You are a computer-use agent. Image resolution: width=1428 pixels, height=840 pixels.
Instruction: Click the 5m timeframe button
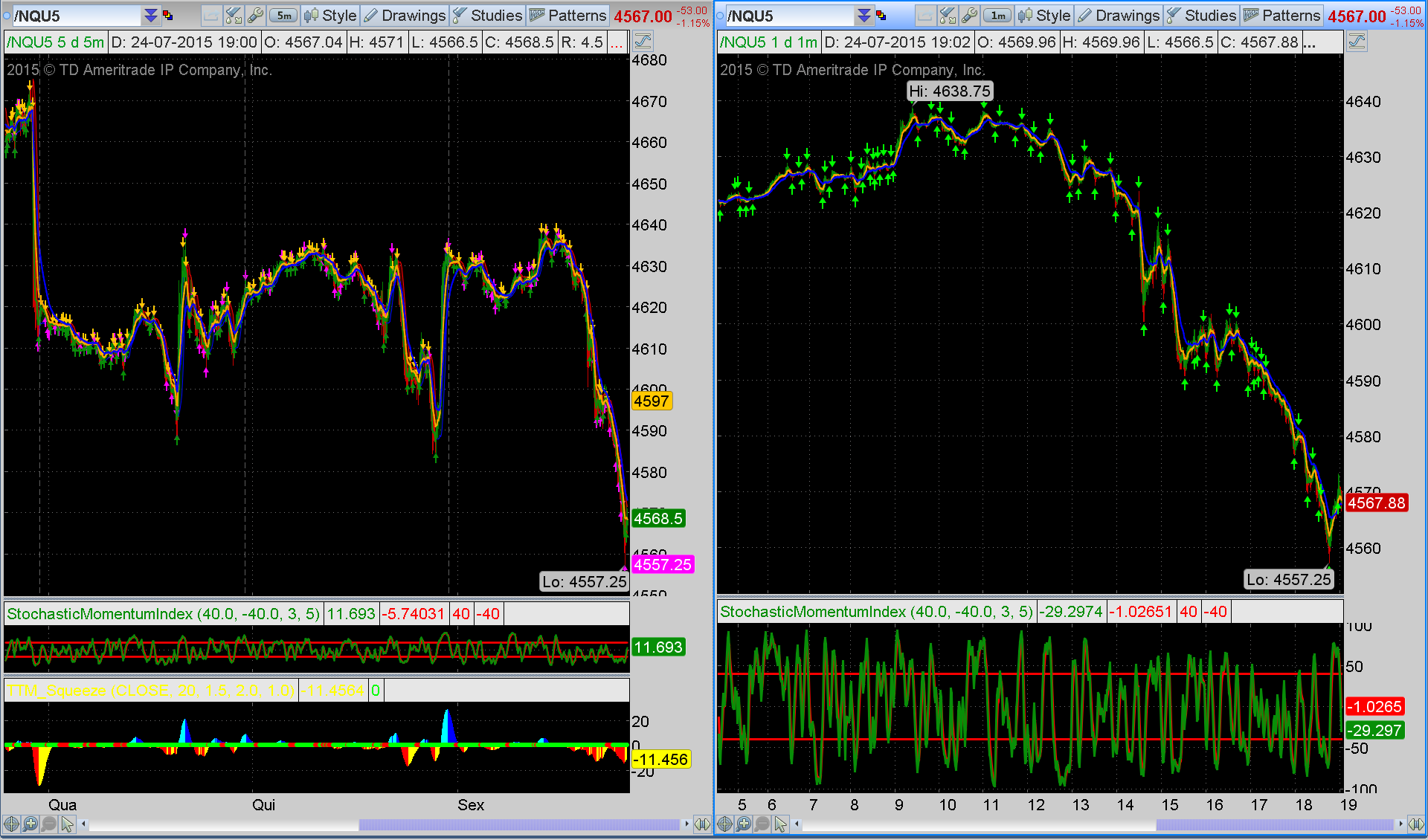(283, 16)
